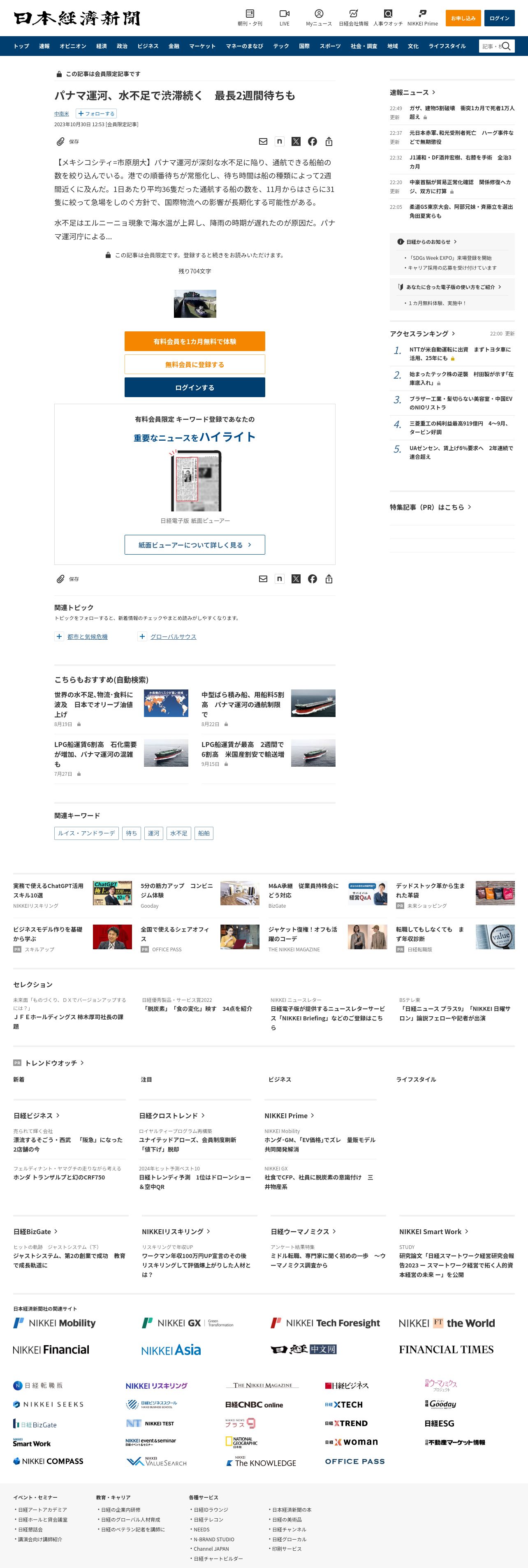Expand the 日経クロストレンド heading
Image resolution: width=528 pixels, height=1568 pixels.
pyautogui.click(x=172, y=1116)
